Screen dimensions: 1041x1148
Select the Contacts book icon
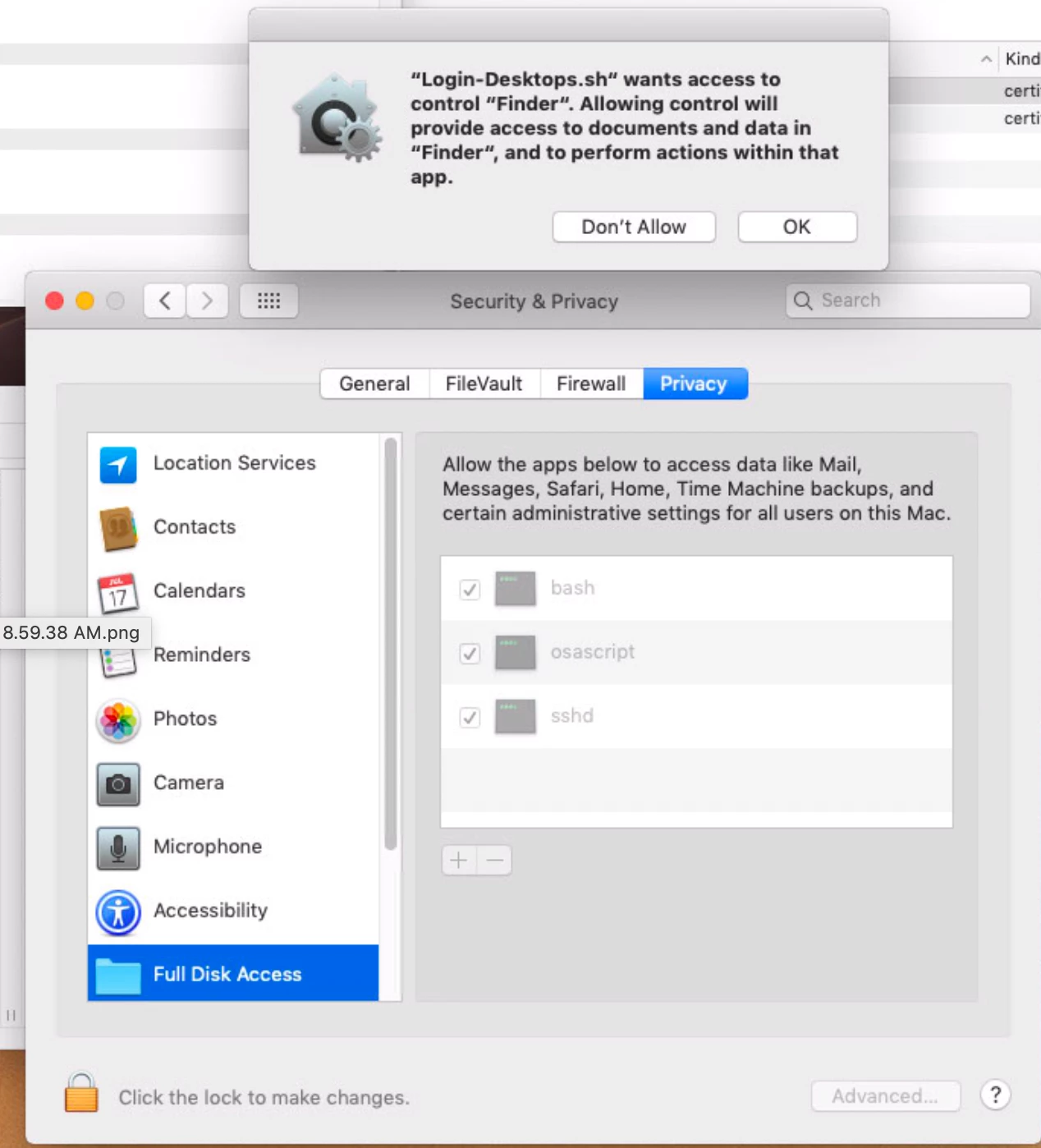(x=118, y=528)
